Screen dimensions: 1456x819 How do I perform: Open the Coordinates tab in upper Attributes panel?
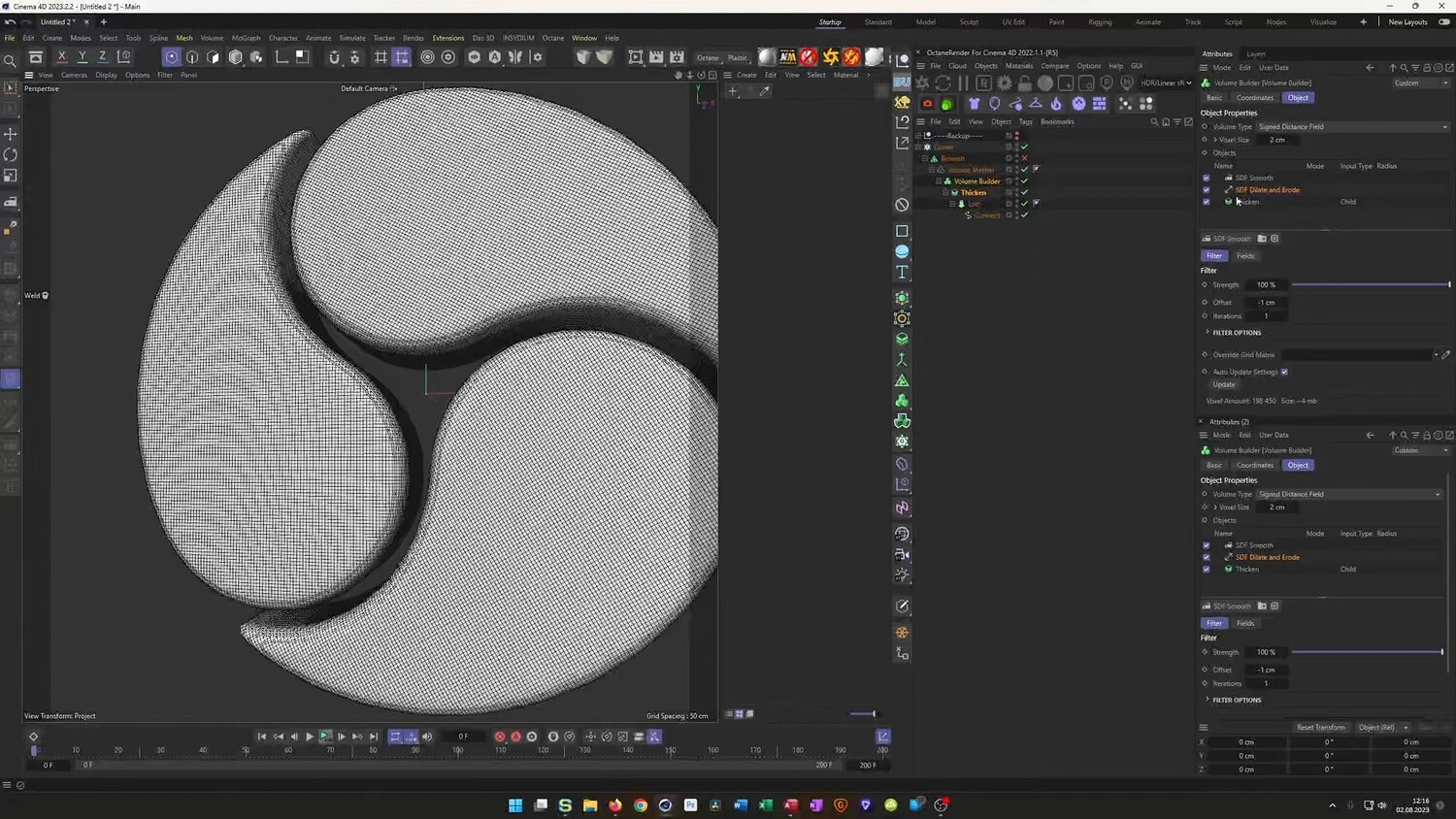[1255, 98]
